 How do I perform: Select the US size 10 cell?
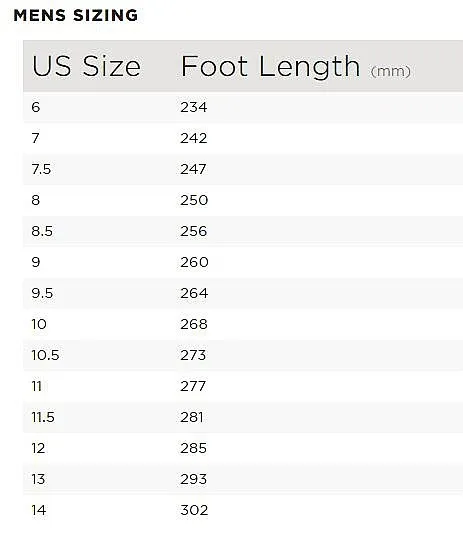click(39, 324)
